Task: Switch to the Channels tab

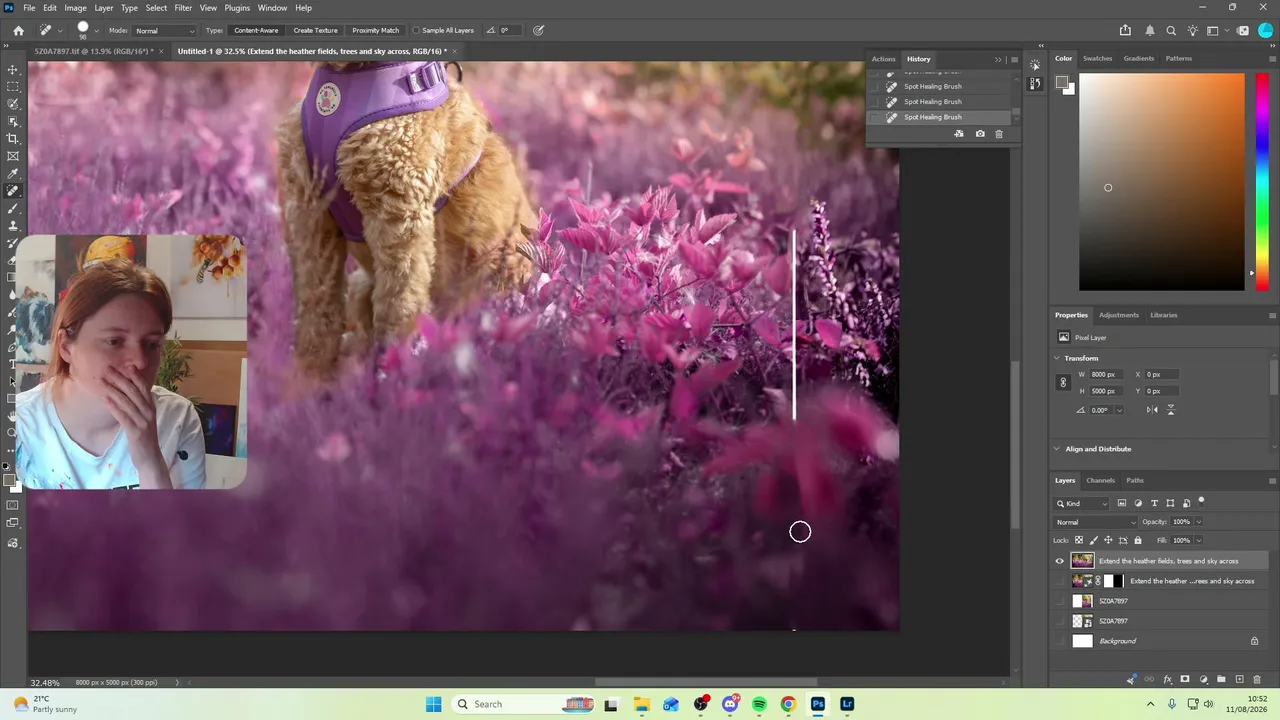Action: [1100, 480]
